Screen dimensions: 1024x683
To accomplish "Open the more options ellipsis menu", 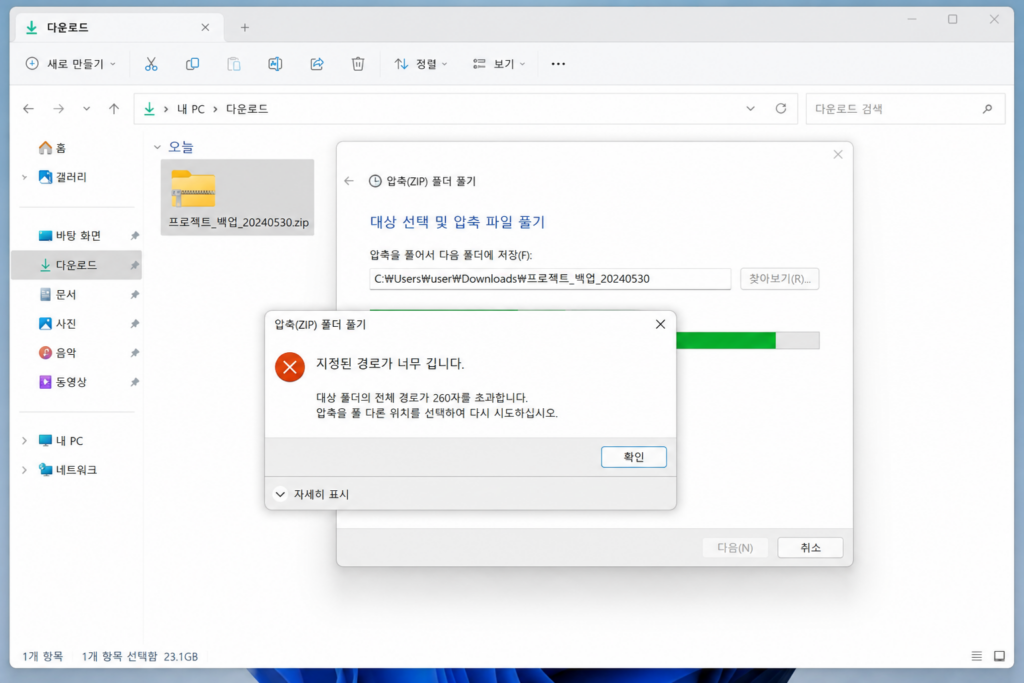I will 558,64.
